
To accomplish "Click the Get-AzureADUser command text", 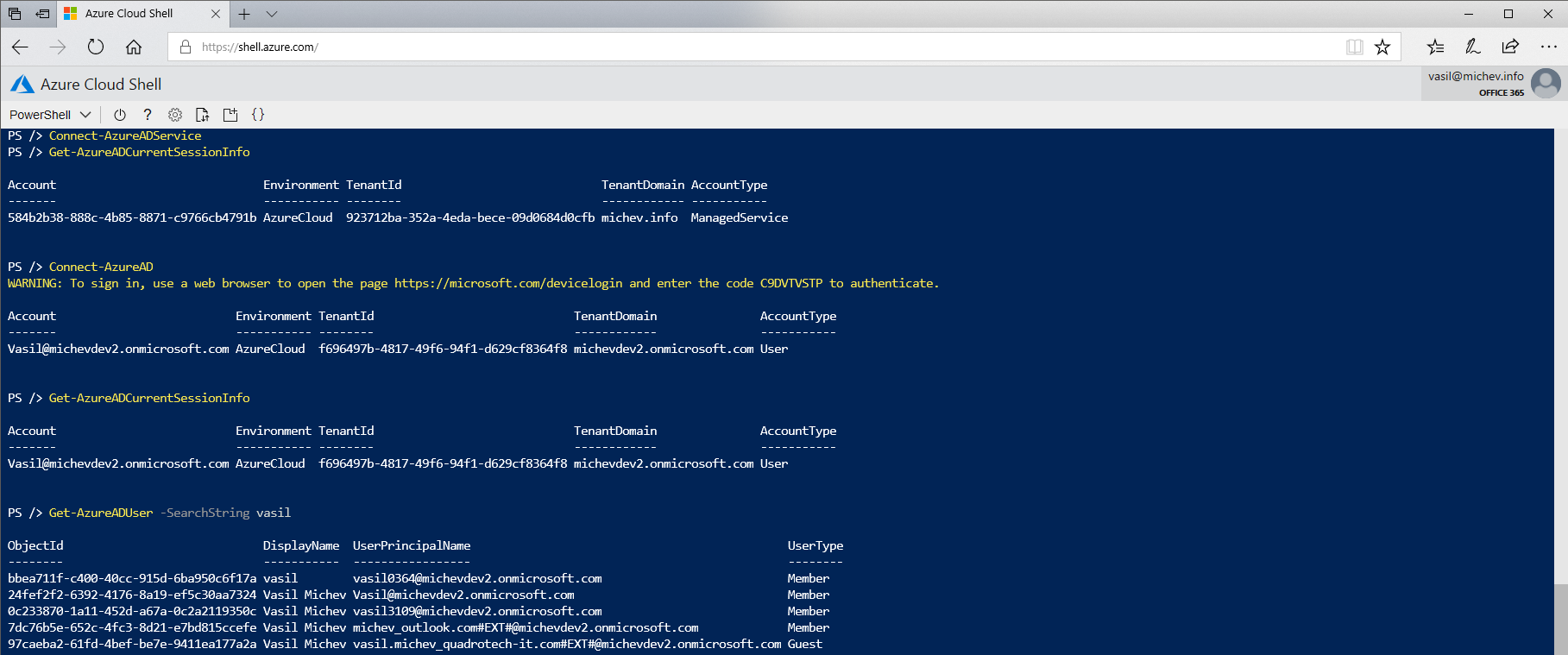I will click(101, 513).
